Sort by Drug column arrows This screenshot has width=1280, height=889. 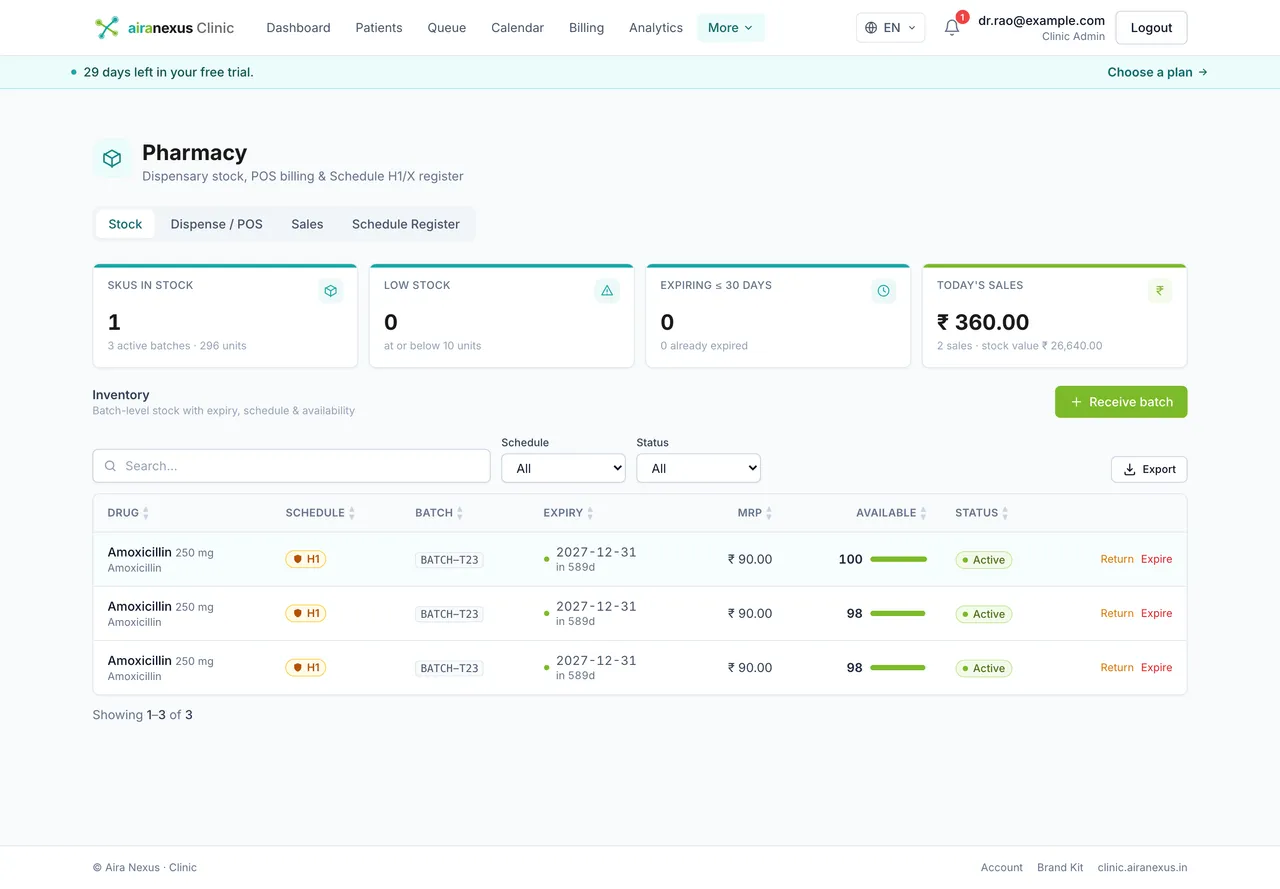pyautogui.click(x=146, y=513)
